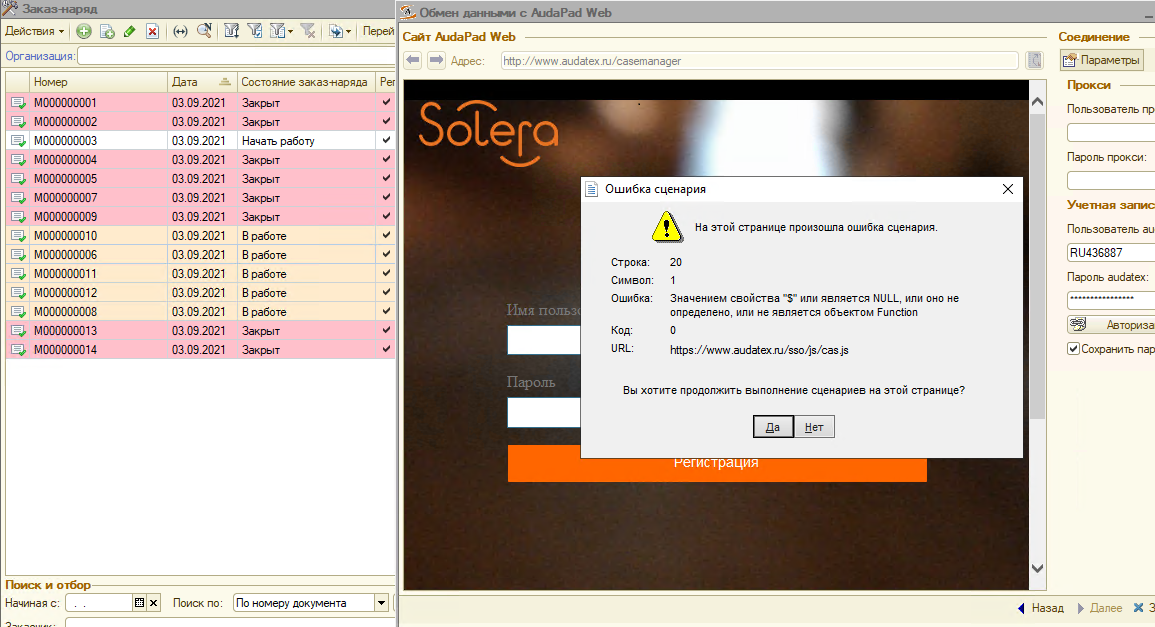
Task: Click the document icon of row M000000003
Action: click(x=18, y=141)
